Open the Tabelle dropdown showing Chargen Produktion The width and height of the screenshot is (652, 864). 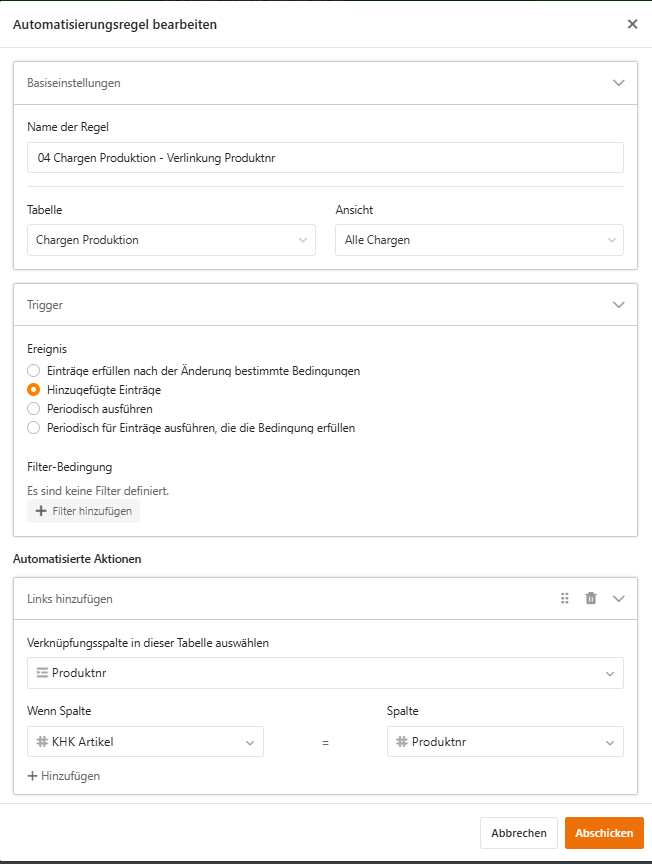[171, 240]
